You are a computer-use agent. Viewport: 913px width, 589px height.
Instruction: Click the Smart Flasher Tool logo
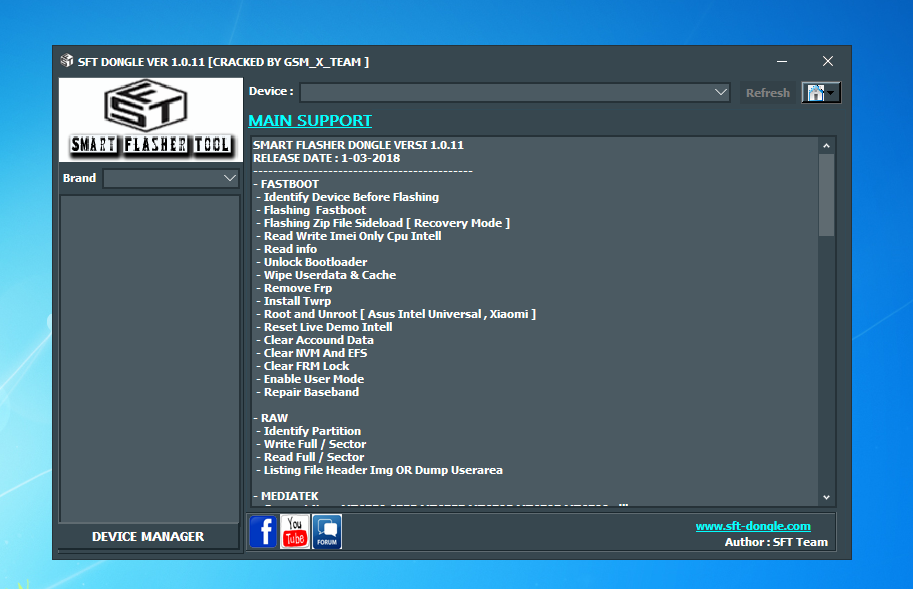point(151,120)
